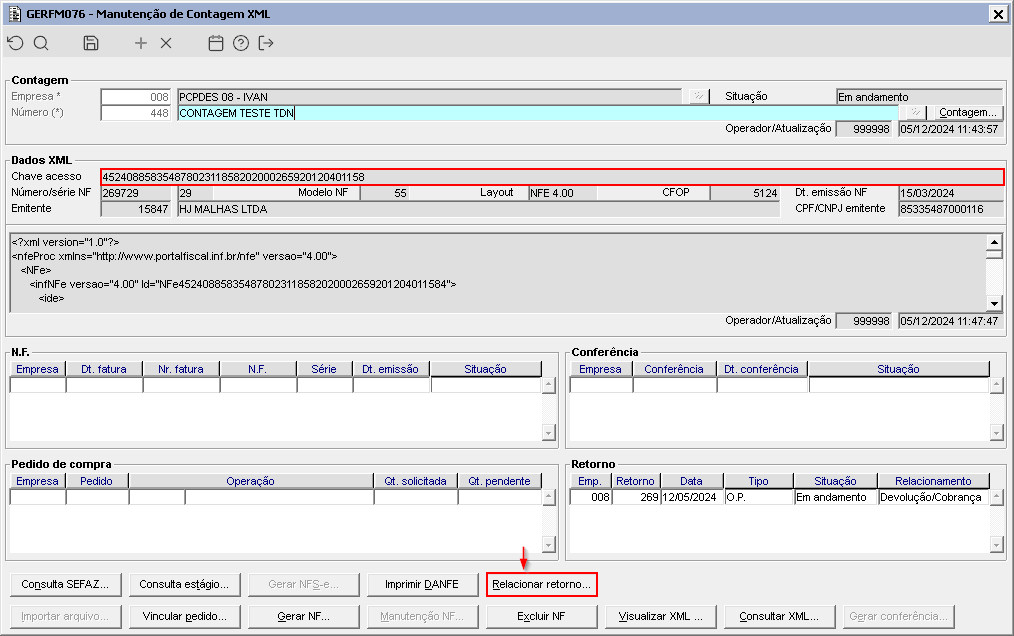Screen dimensions: 1014x636
Task: Open lookup icon beside CONTAGEM TESTE TDN
Action: (x=915, y=113)
